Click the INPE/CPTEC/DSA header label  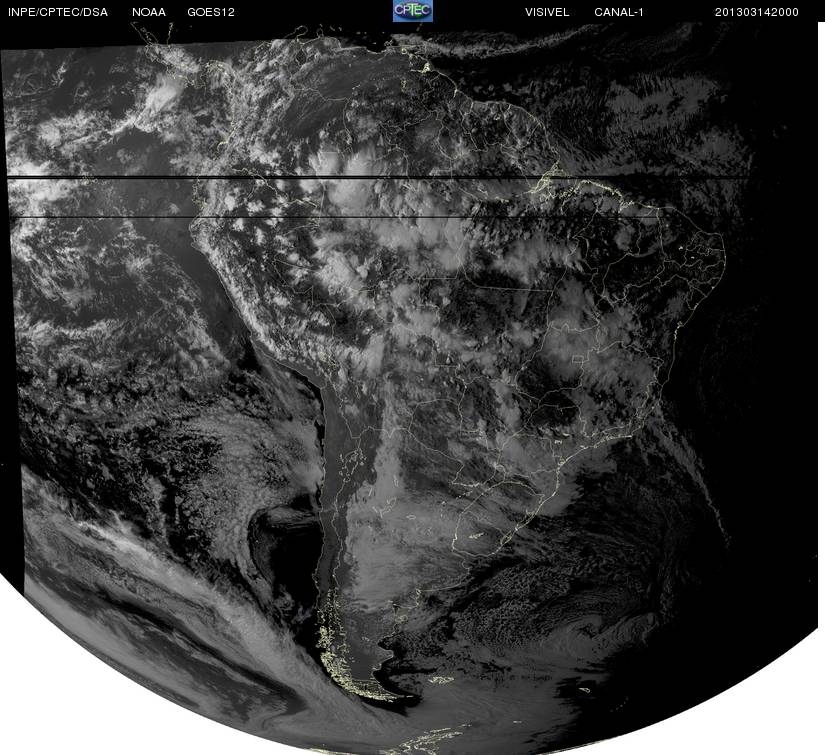coord(58,12)
